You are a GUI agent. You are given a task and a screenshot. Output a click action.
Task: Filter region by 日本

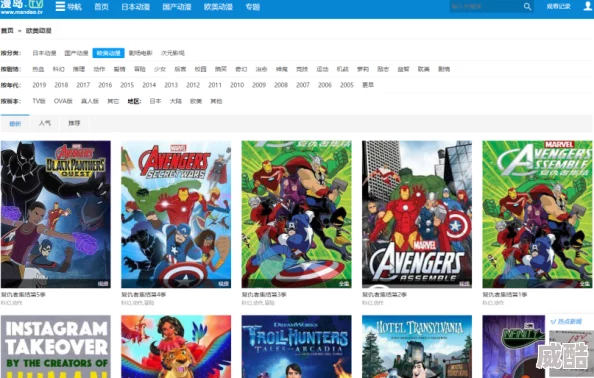(x=155, y=101)
